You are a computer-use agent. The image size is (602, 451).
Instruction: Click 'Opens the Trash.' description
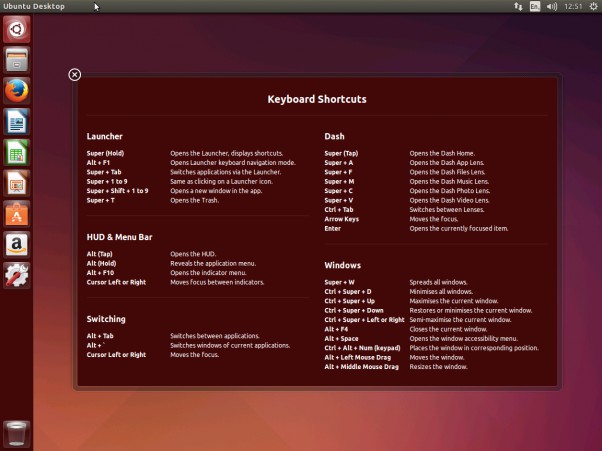[x=195, y=200]
